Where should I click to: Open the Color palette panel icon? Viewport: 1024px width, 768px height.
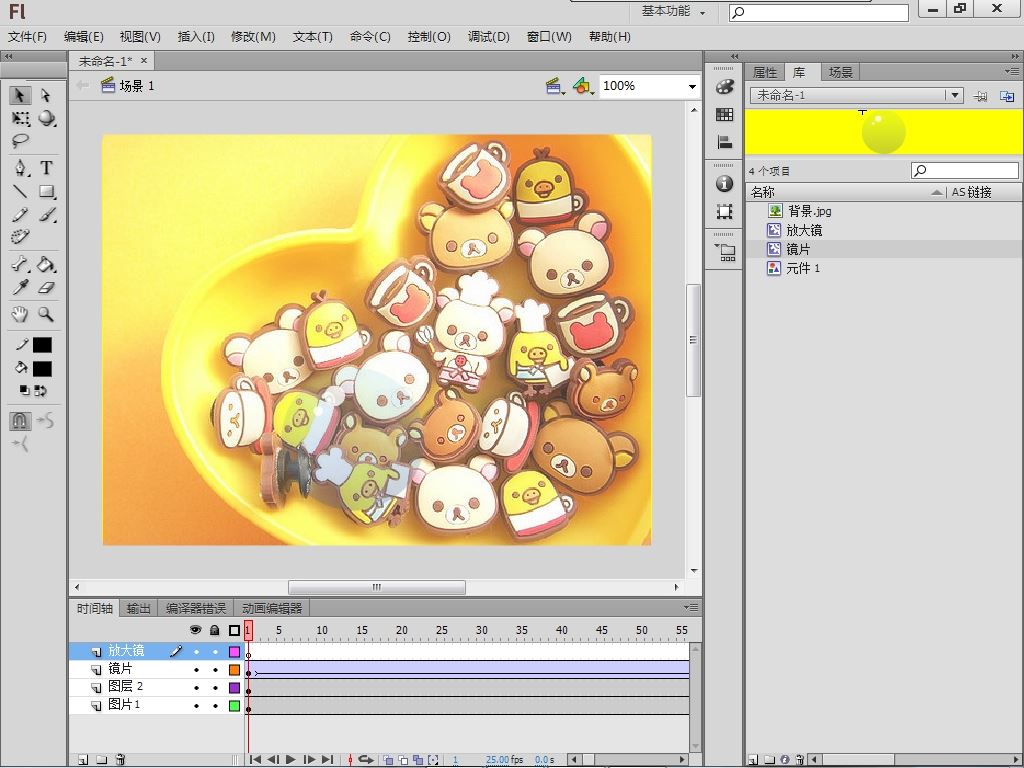(724, 87)
